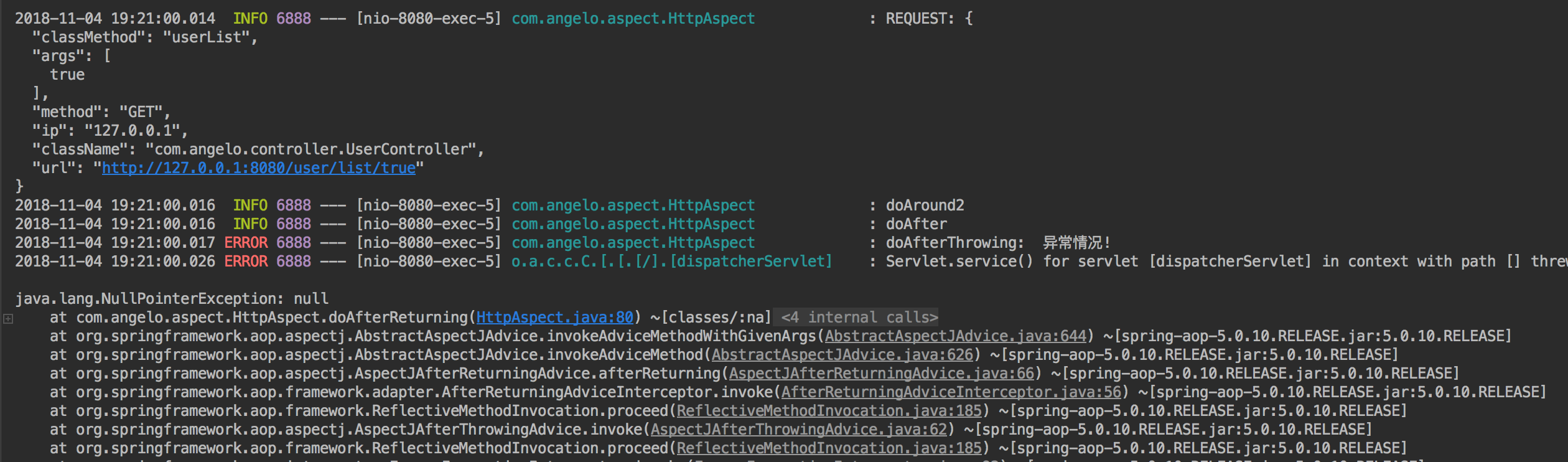Click the last ReflectiveMethodInvocation.java:185 link in the trace
Image resolution: width=1568 pixels, height=462 pixels.
pos(829,448)
